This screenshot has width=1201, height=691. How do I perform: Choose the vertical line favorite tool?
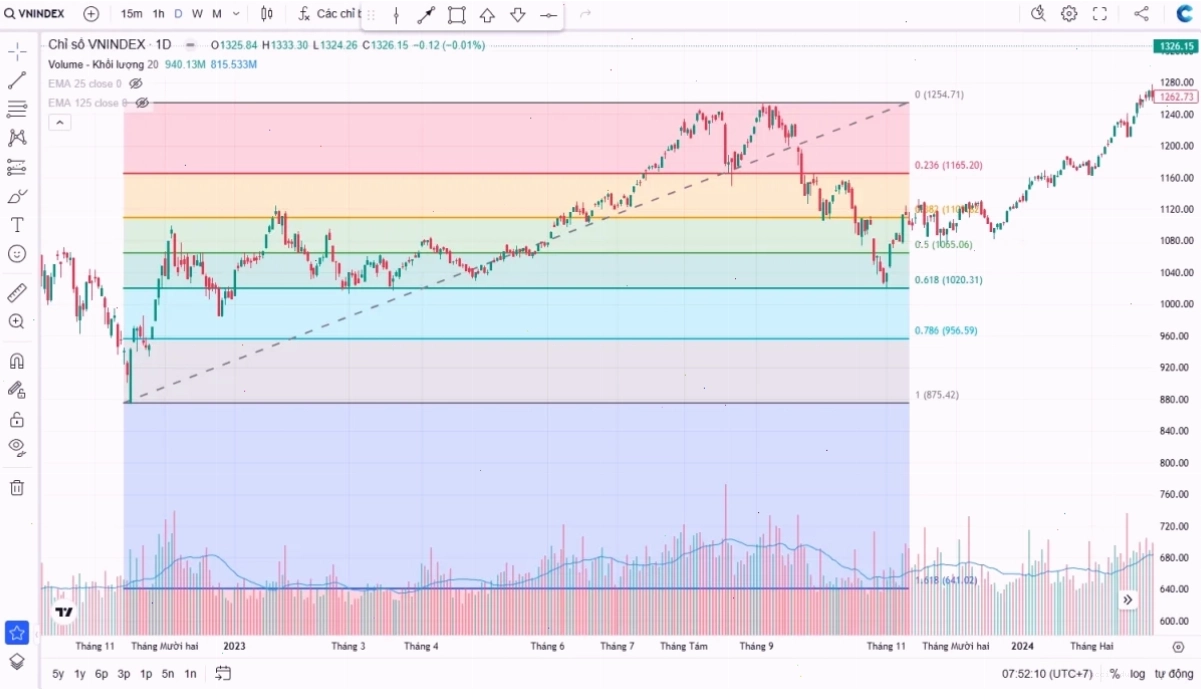[x=396, y=15]
